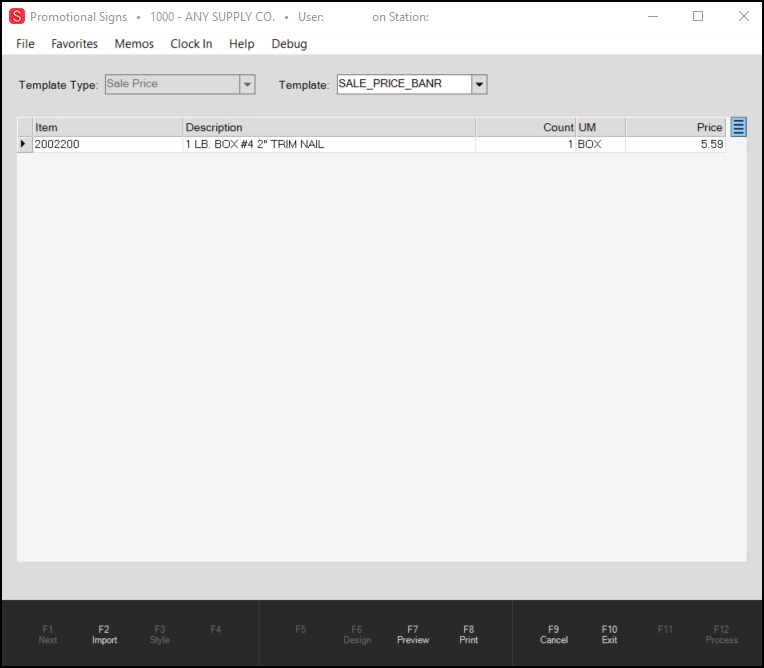764x668 pixels.
Task: Expand the Template Type dropdown arrow
Action: (247, 85)
